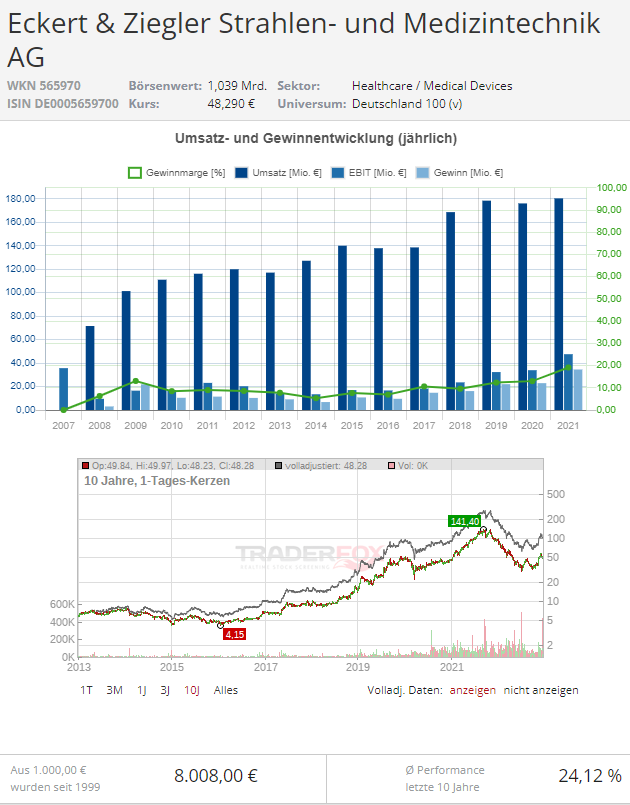Viewport: 630px width, 805px height.
Task: Click the 600K volume axis label
Action: (x=63, y=604)
